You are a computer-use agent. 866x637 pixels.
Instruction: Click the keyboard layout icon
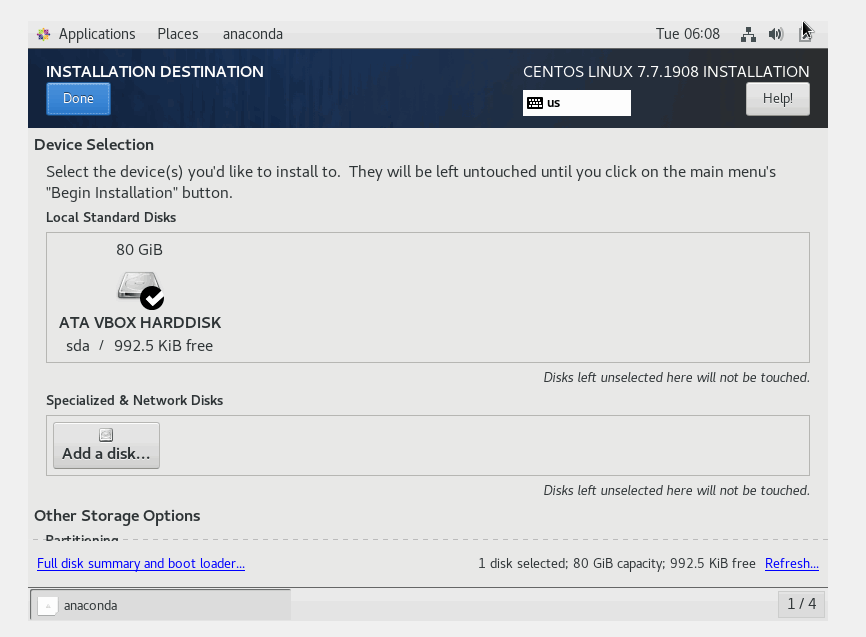[535, 103]
